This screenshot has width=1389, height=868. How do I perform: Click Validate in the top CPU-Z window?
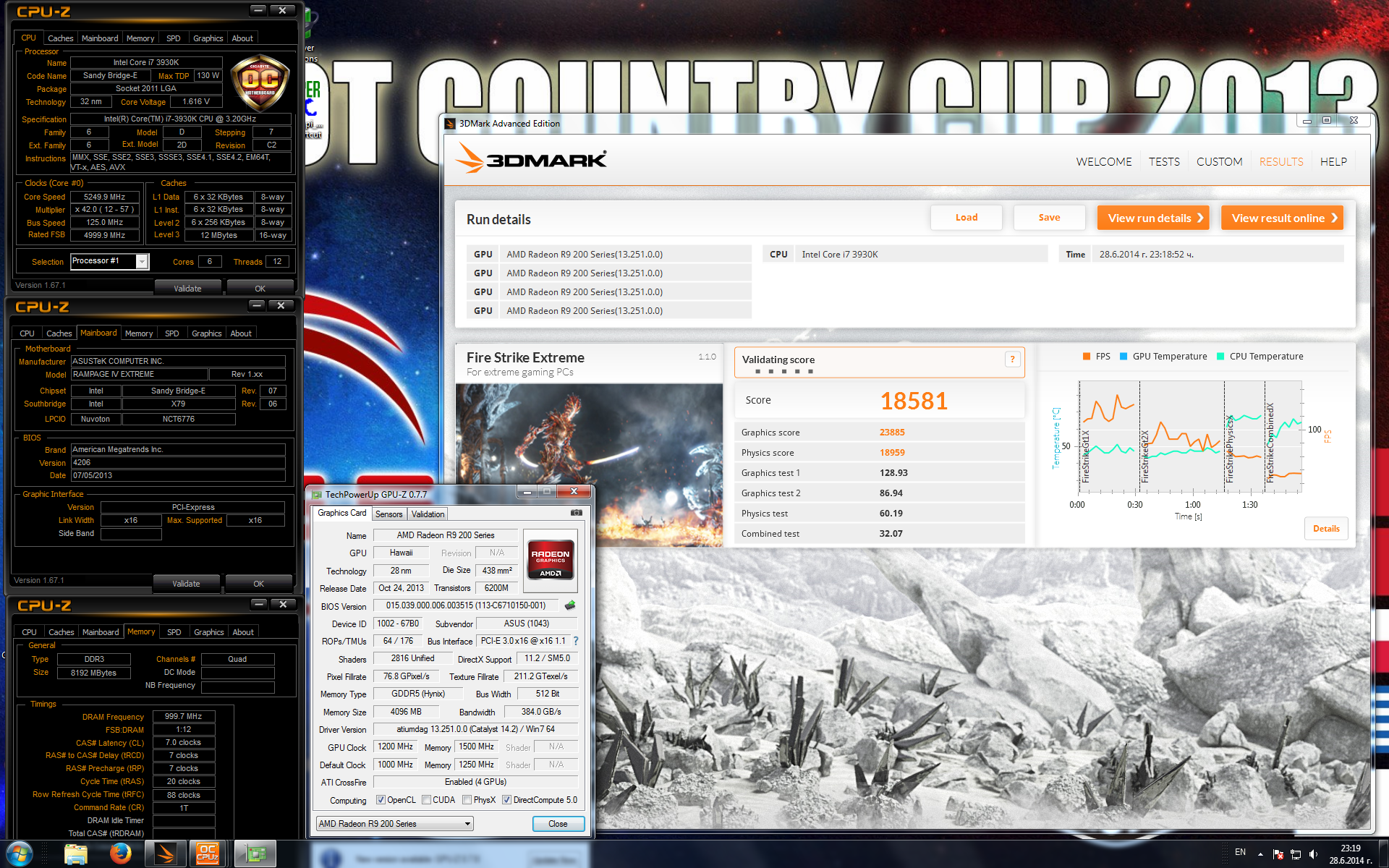point(187,288)
